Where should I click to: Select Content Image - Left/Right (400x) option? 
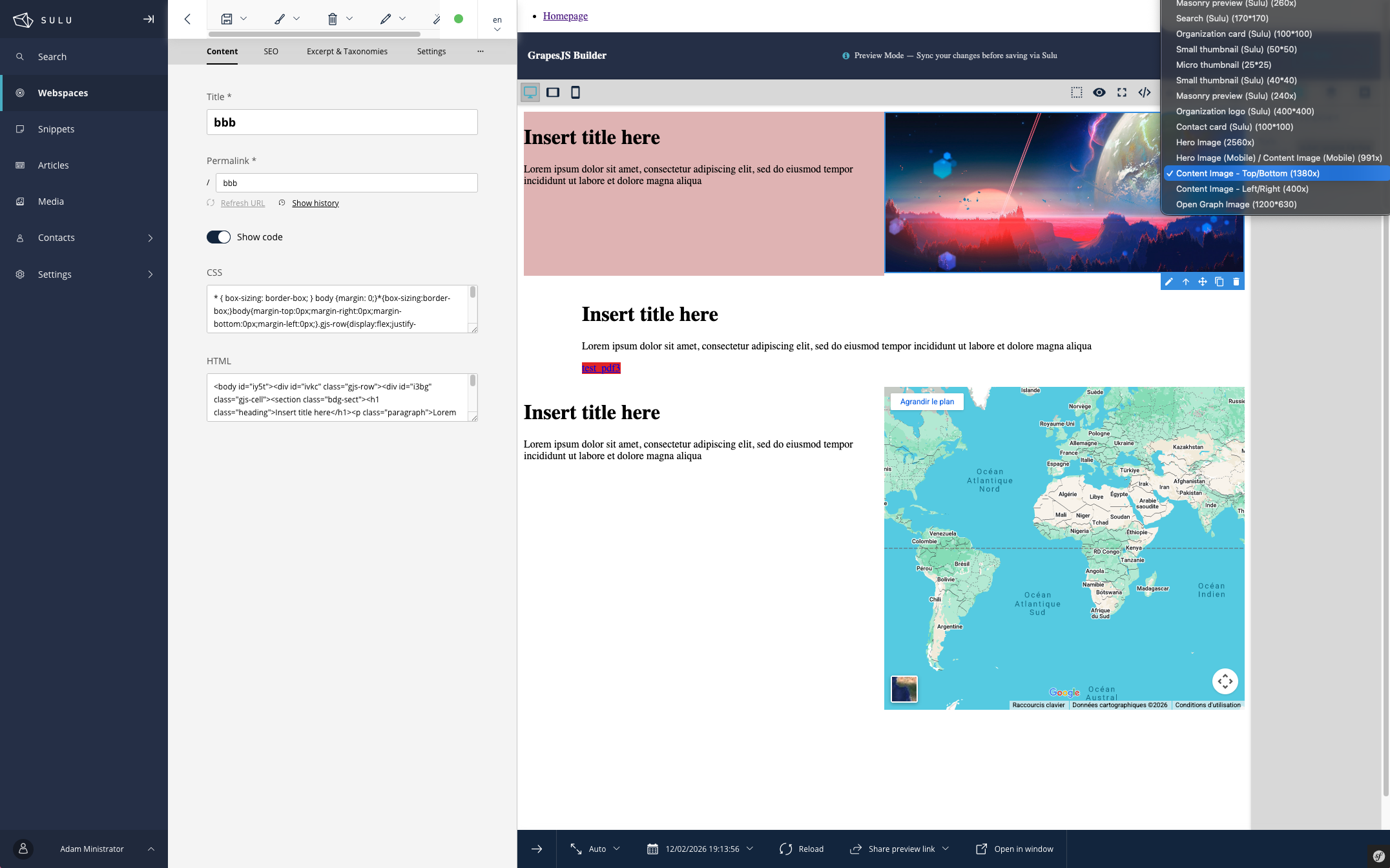(1242, 189)
